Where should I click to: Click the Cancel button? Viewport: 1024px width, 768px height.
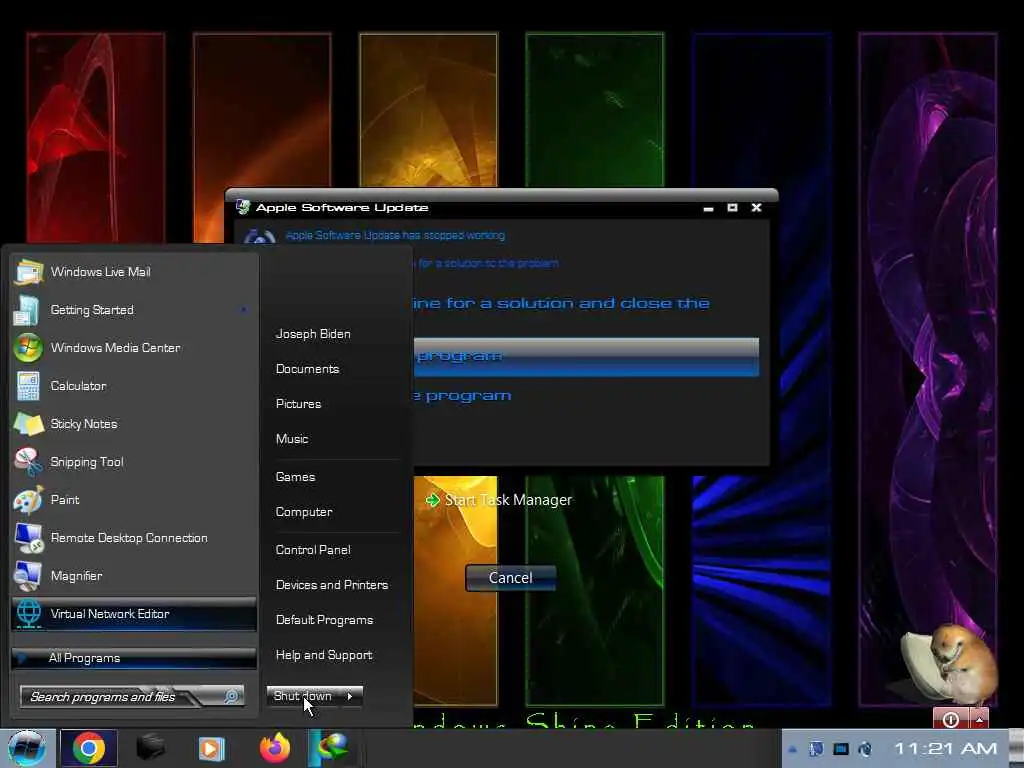tap(511, 578)
